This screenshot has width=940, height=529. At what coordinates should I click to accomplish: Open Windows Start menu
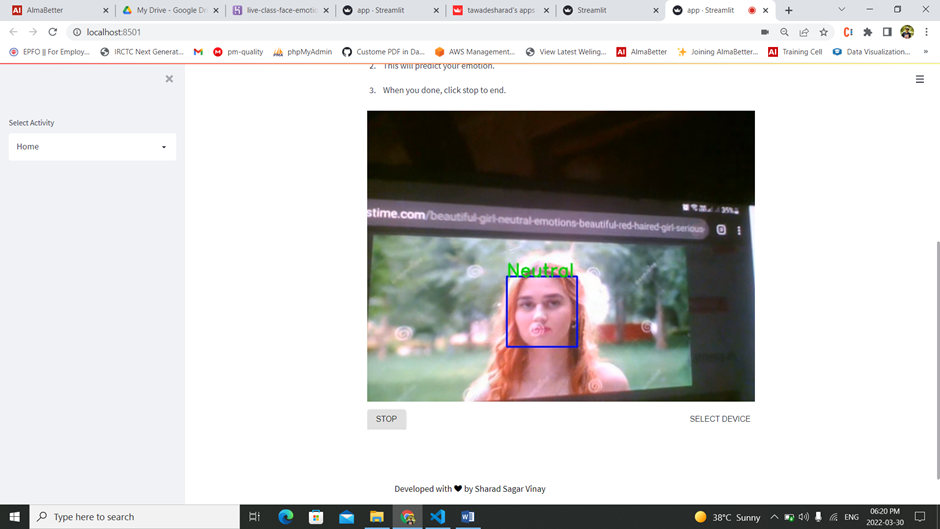[x=14, y=516]
